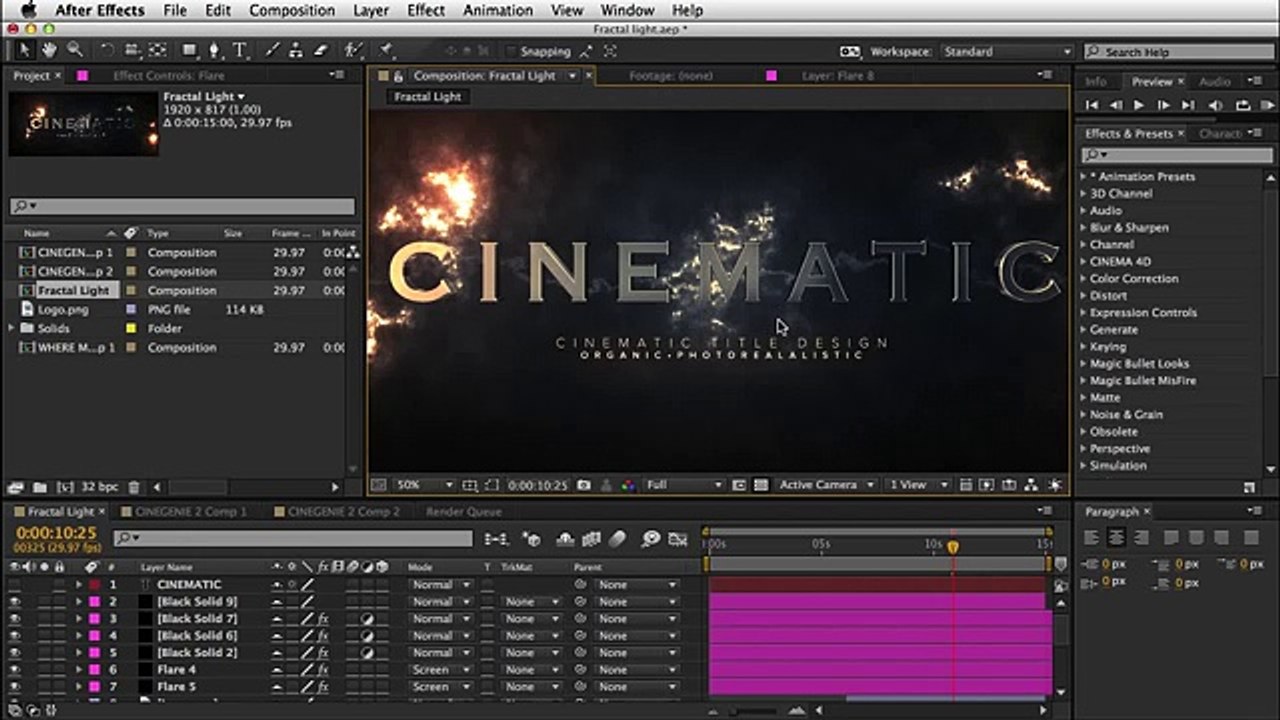Click the Fractal Light breadcrumb button in viewer
Image resolution: width=1280 pixels, height=720 pixels.
coord(427,97)
